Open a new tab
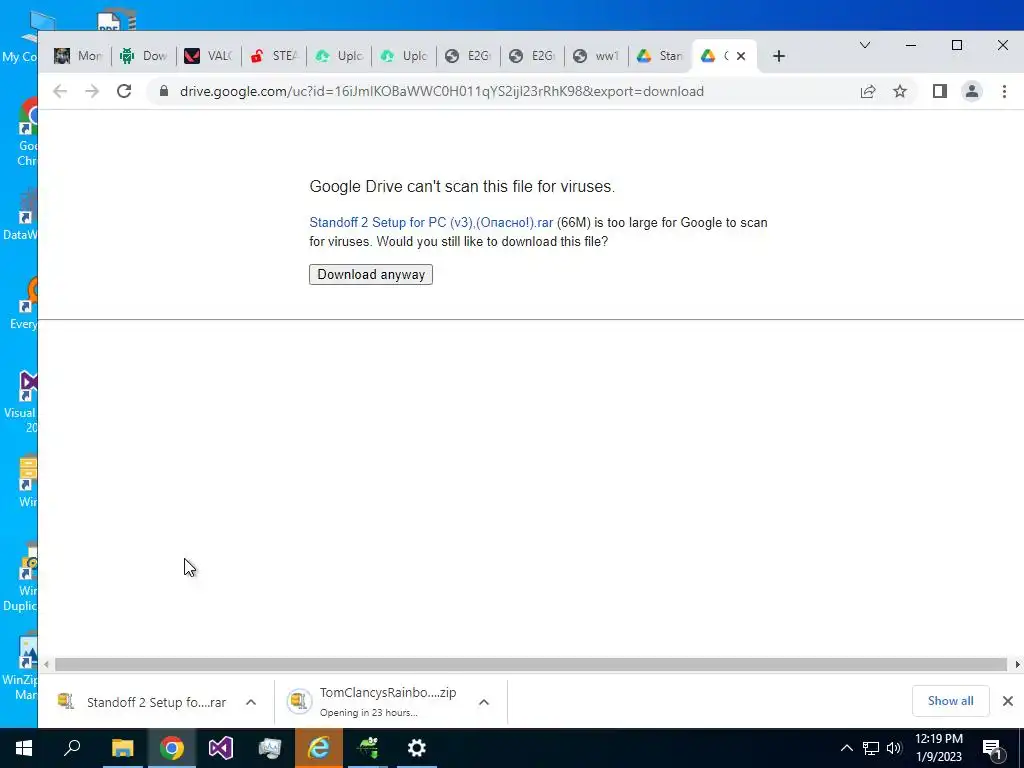Screen dimensions: 1024x768 [x=778, y=56]
